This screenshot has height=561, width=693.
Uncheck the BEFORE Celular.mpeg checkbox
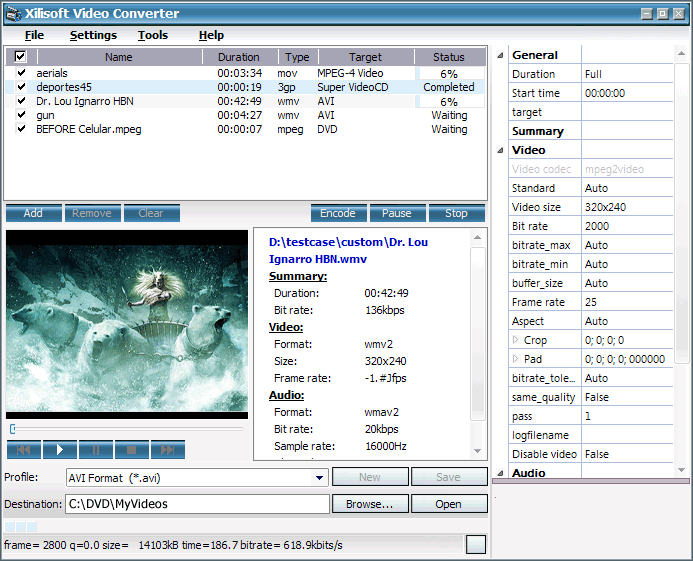pyautogui.click(x=21, y=129)
